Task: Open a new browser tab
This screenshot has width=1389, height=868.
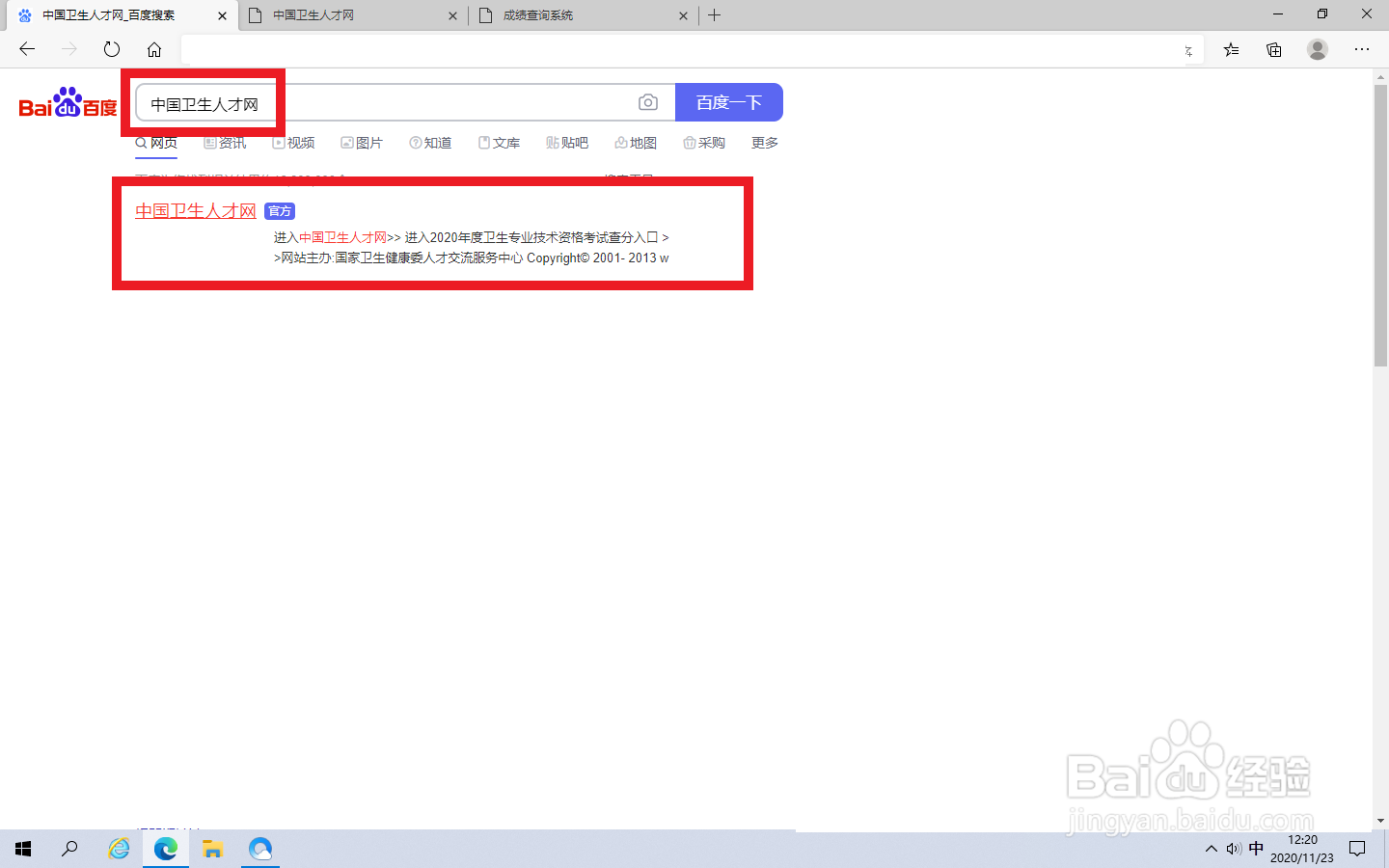Action: click(715, 15)
